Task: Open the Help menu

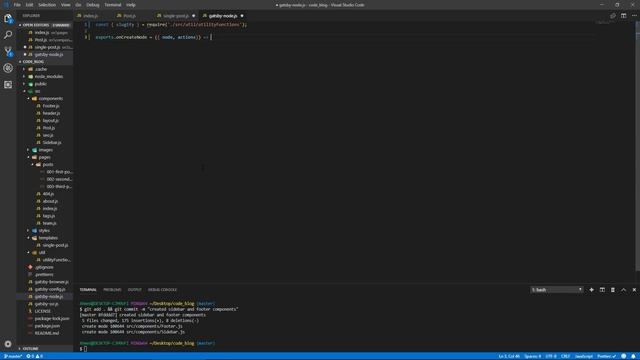Action: (131, 5)
